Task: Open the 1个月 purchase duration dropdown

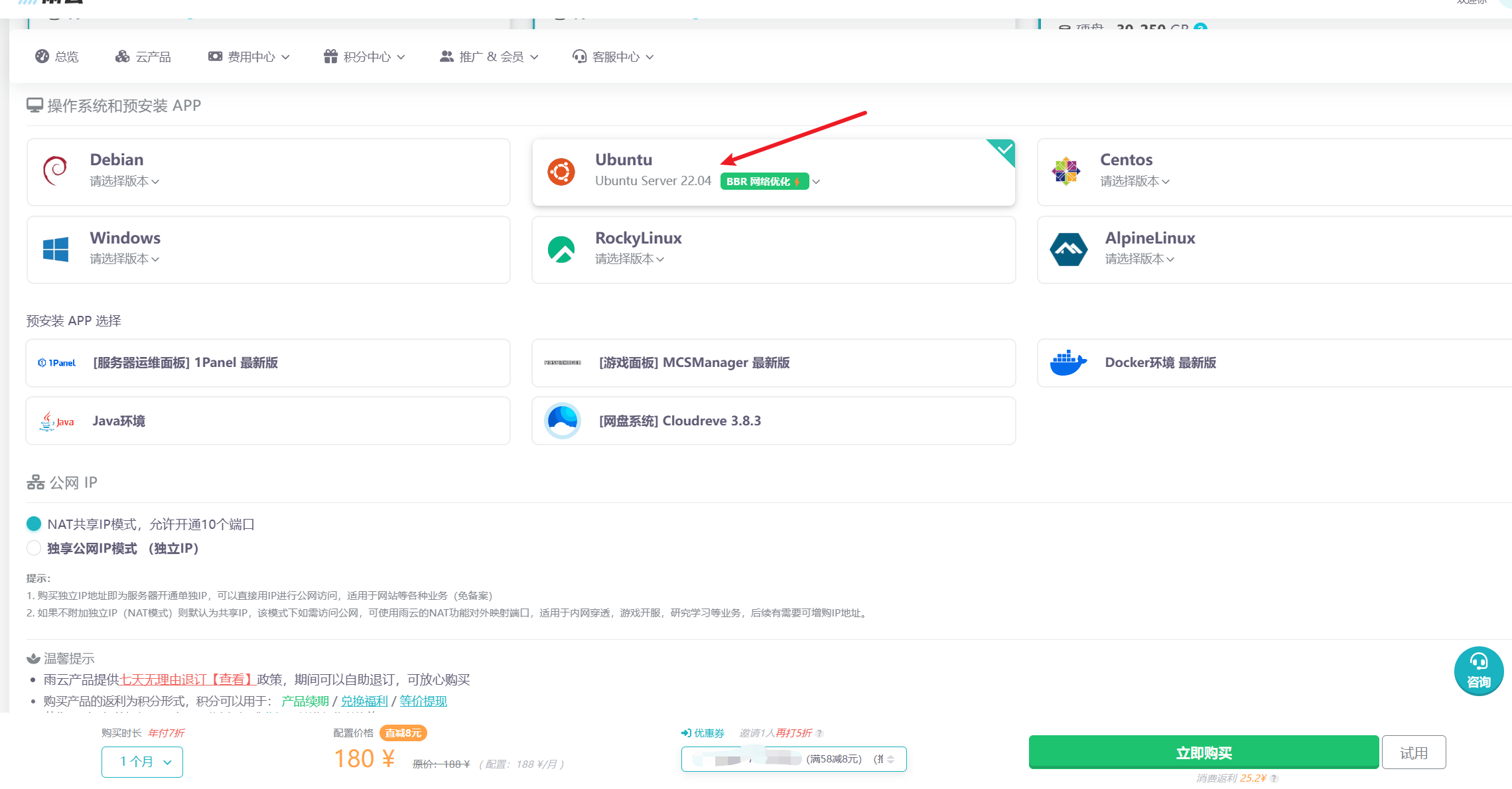Action: pos(142,762)
